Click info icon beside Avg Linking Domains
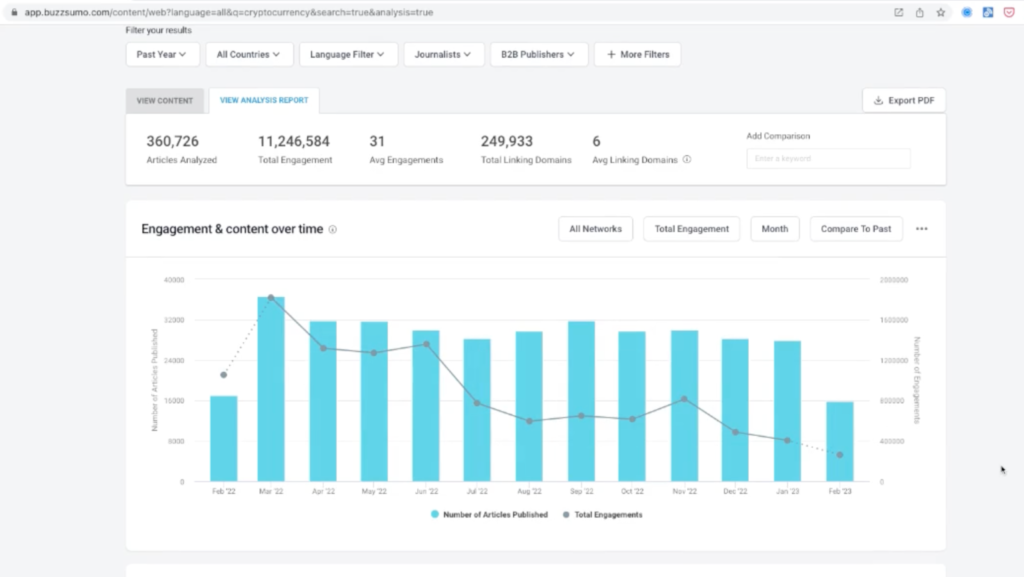1024x577 pixels. point(686,159)
